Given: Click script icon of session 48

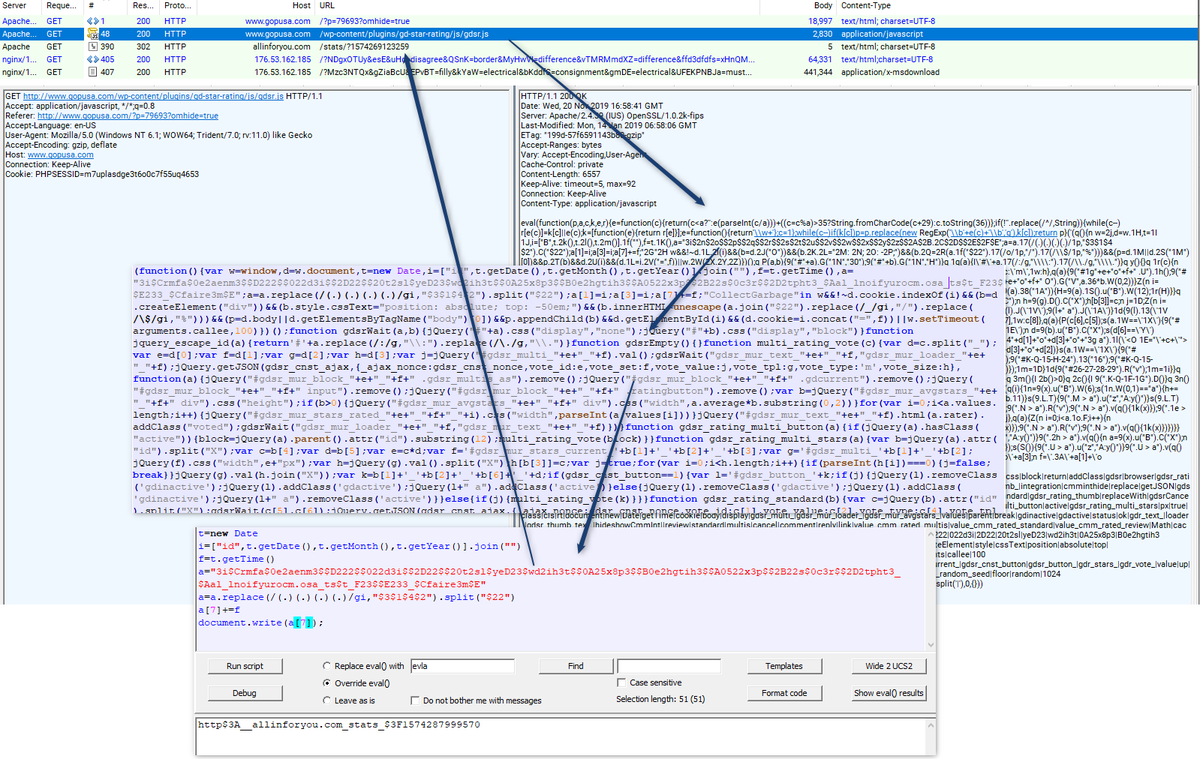Looking at the screenshot, I should coord(92,33).
